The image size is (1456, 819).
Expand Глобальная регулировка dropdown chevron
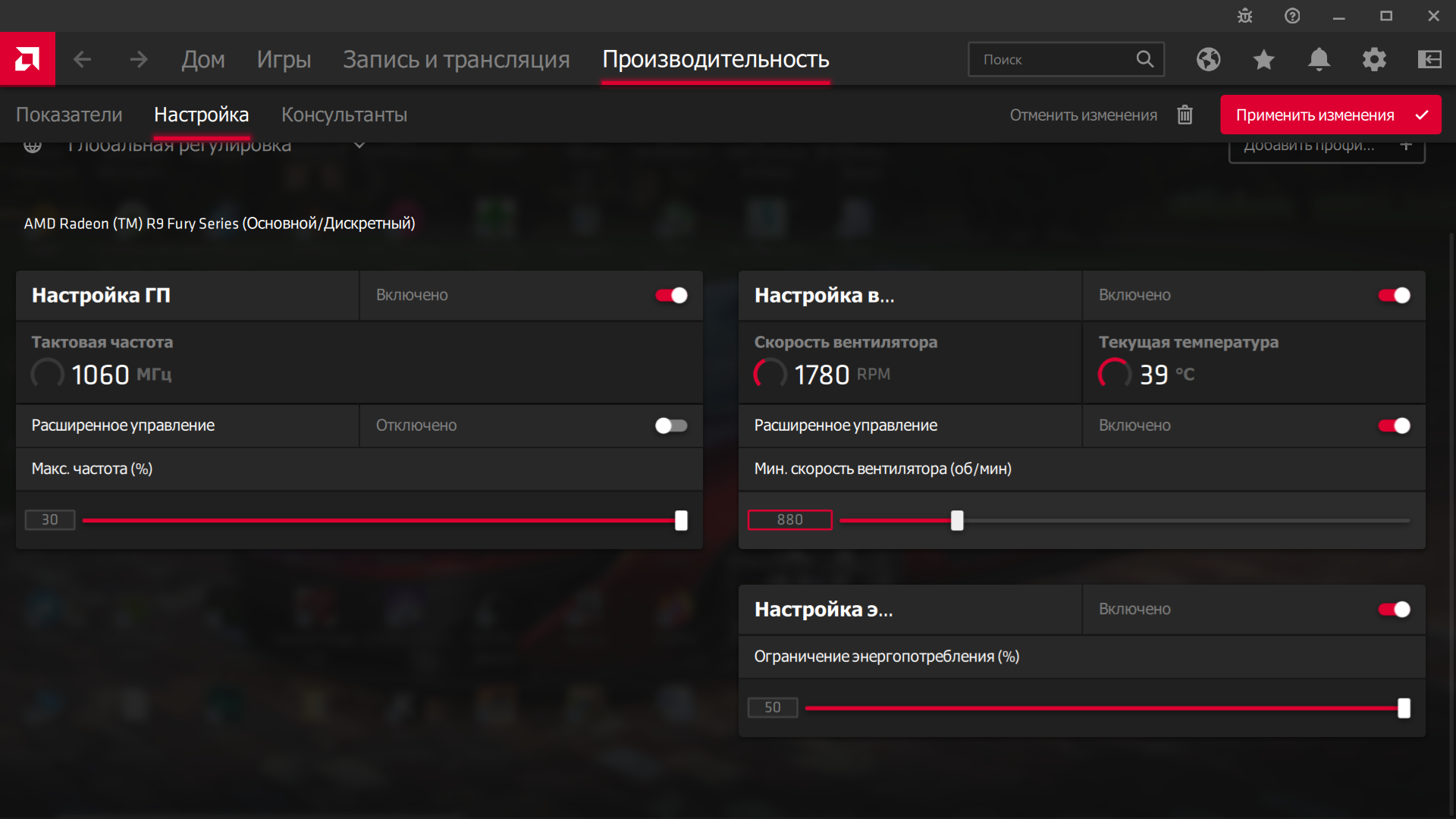[x=359, y=146]
